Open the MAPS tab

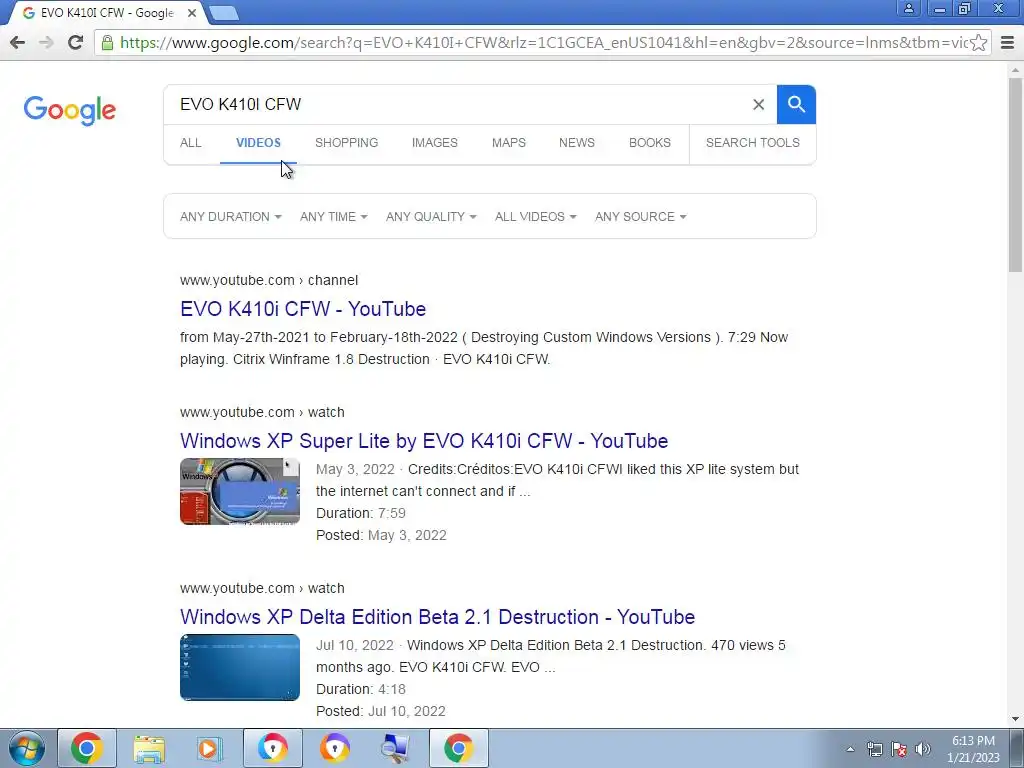(x=509, y=143)
